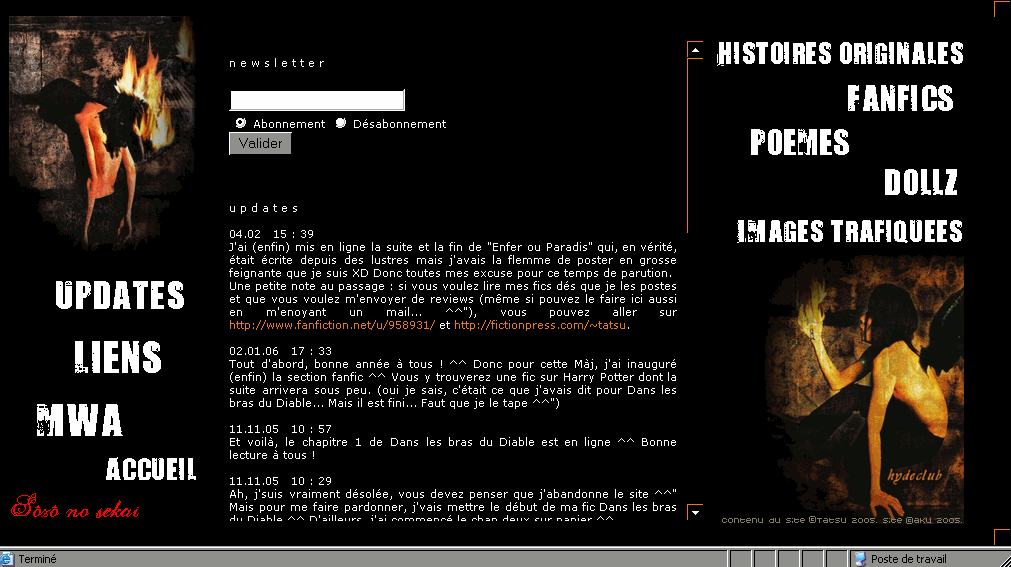Return to ACCUEIL home page

pos(151,469)
